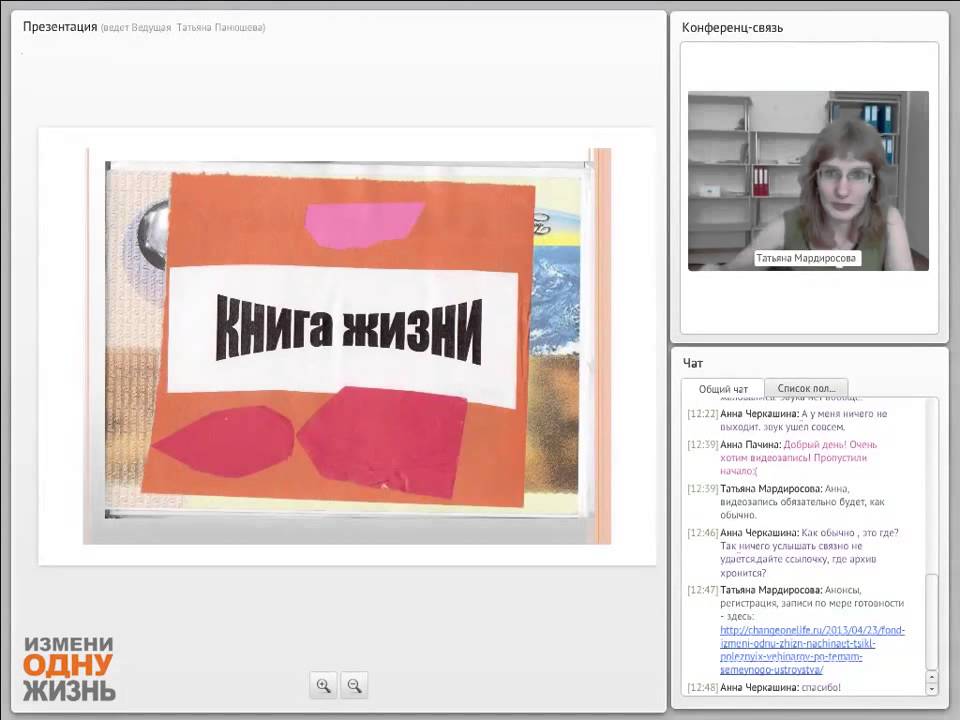Click the Татьяна Мардиросова name label on video
The image size is (960, 720).
pyautogui.click(x=806, y=258)
